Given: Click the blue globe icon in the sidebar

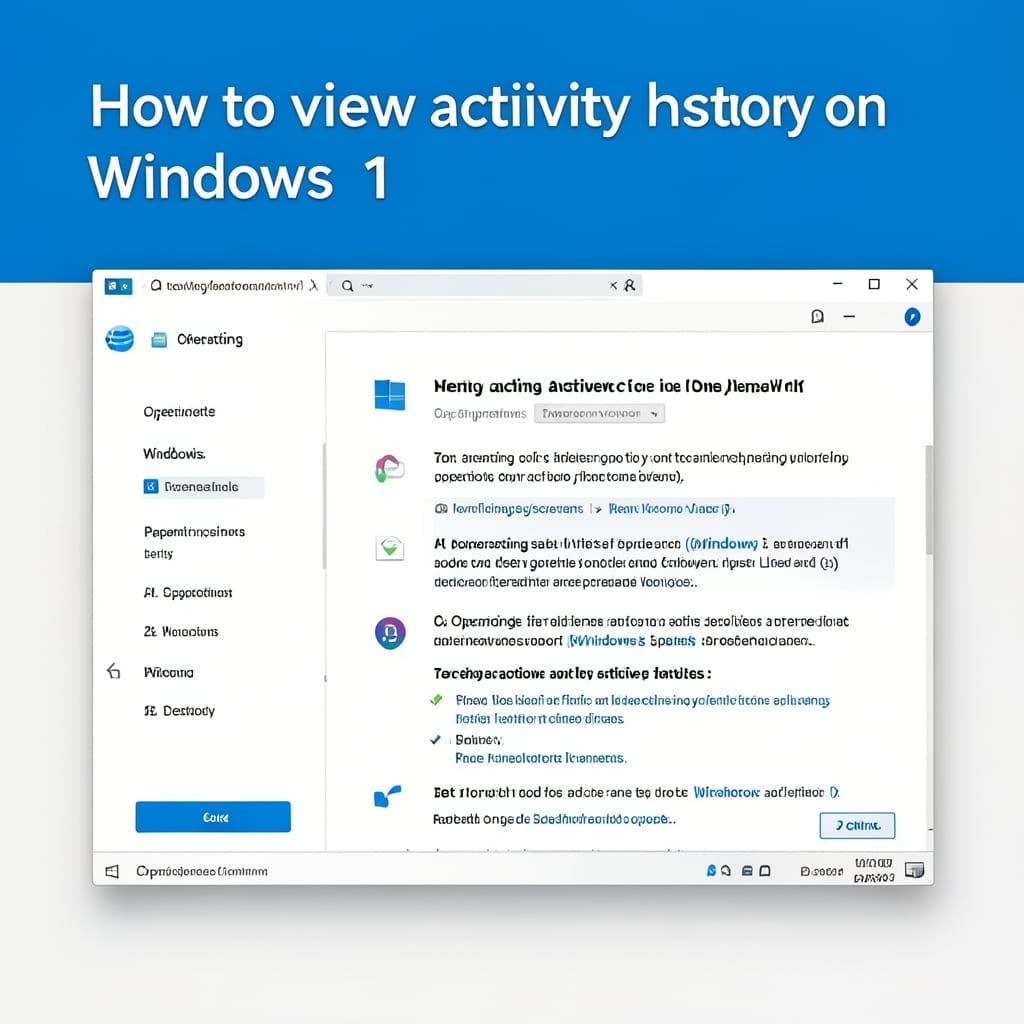Looking at the screenshot, I should 120,339.
